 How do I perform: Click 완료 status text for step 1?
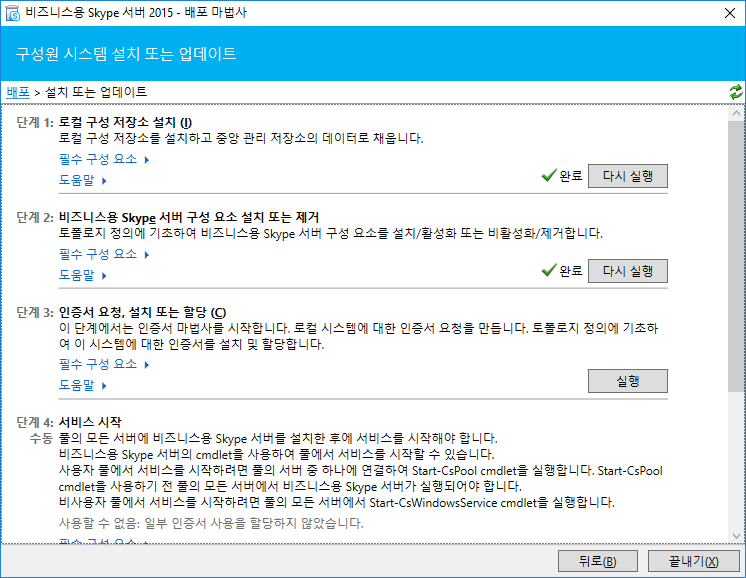click(571, 176)
